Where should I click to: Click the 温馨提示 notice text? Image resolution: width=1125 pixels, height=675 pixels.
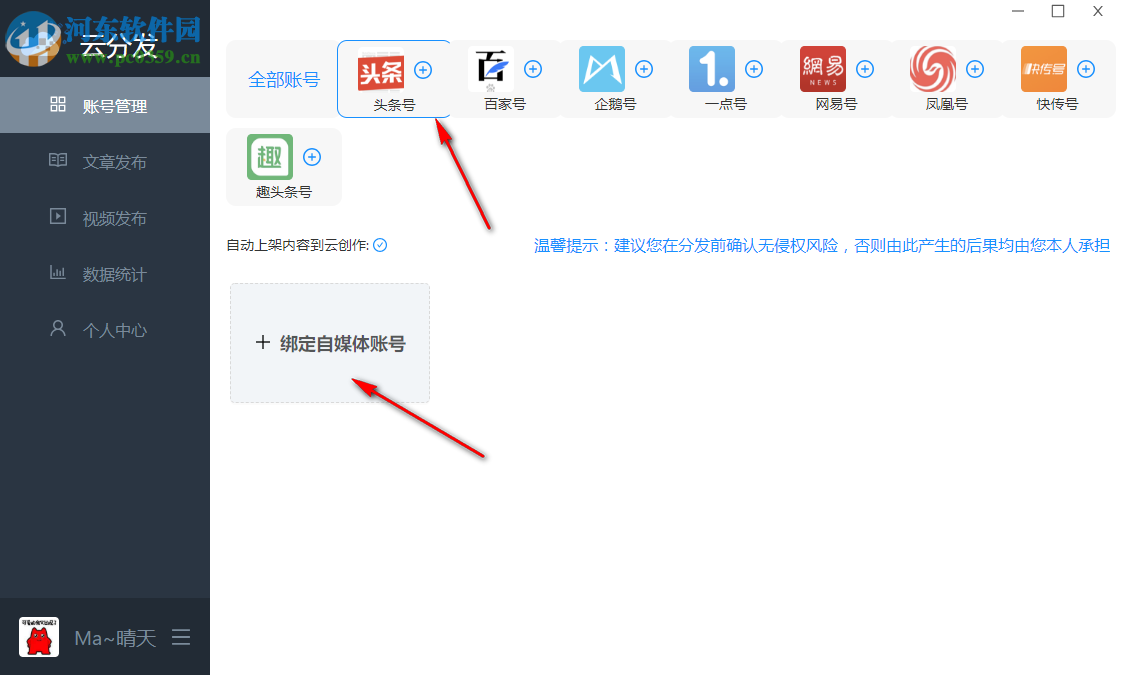tap(822, 245)
